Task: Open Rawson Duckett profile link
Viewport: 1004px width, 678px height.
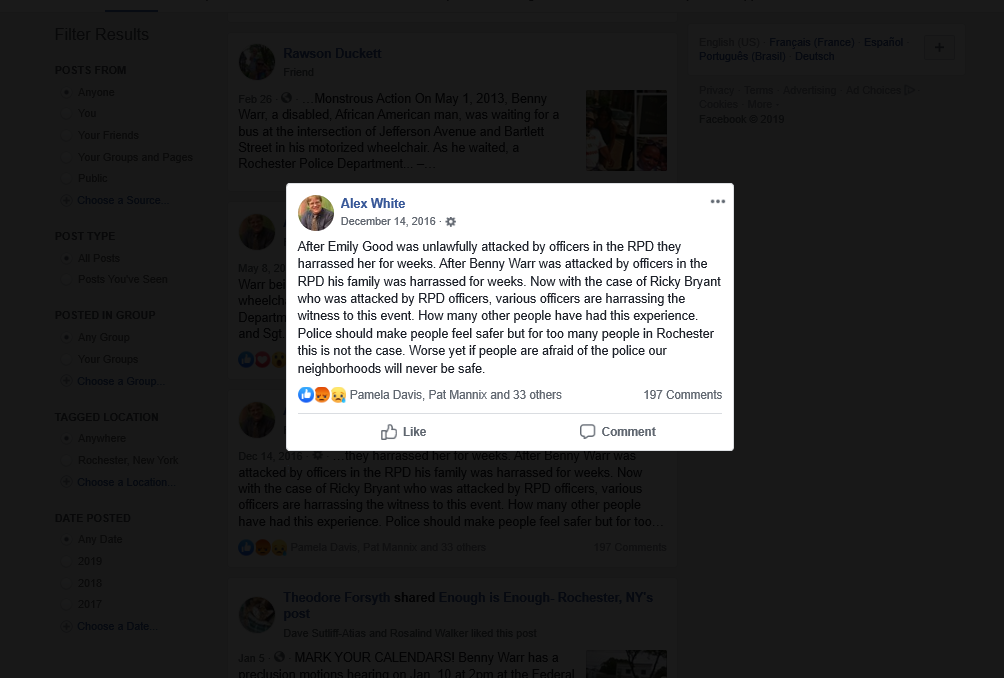Action: 332,53
